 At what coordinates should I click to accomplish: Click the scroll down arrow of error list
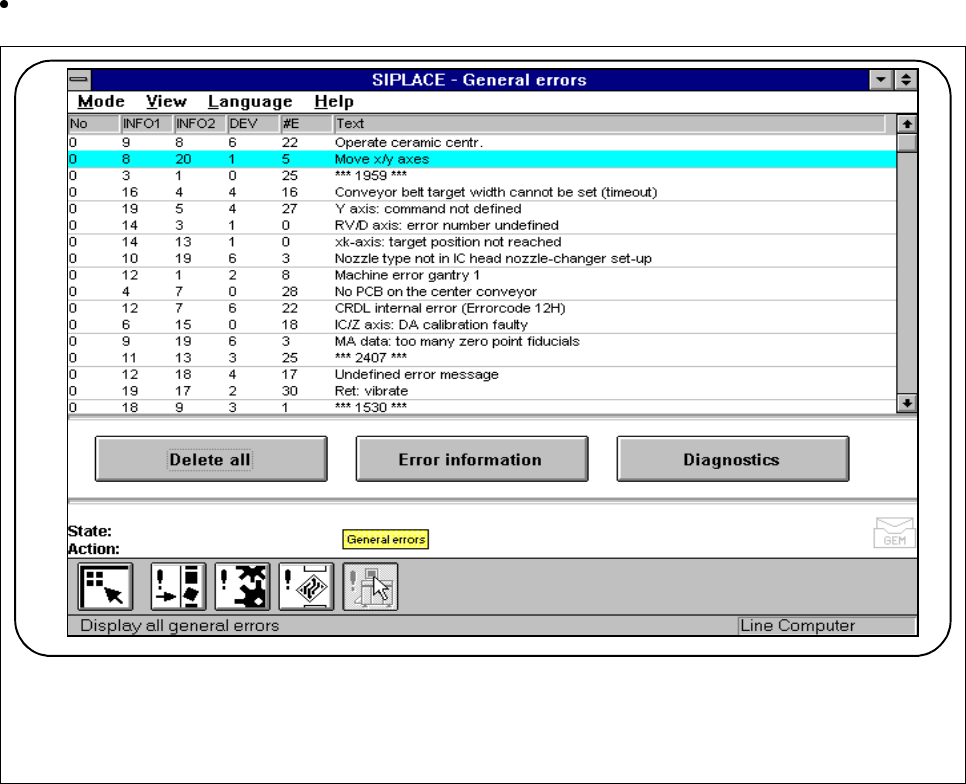click(907, 403)
